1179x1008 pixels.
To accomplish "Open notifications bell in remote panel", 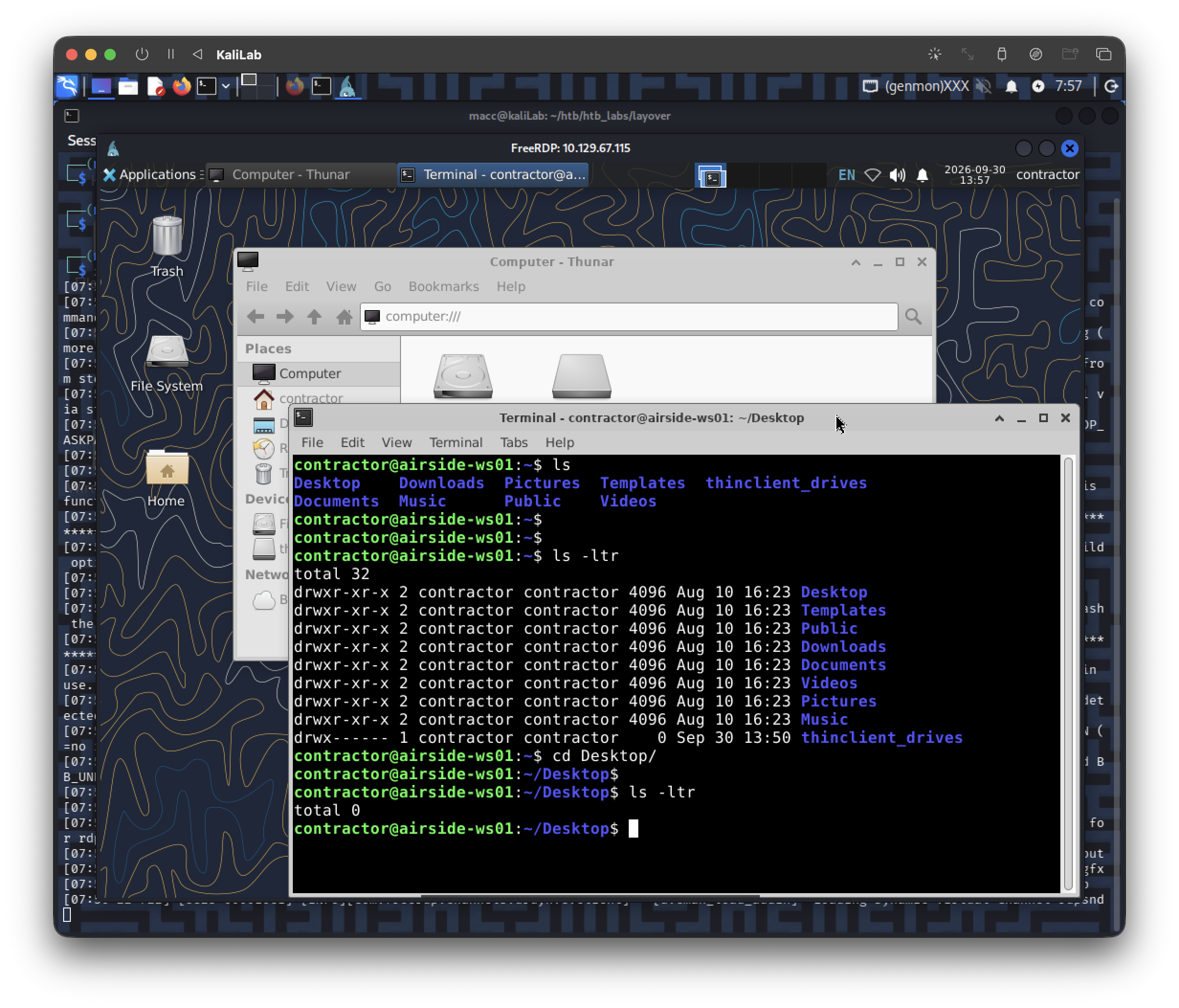I will pyautogui.click(x=923, y=175).
